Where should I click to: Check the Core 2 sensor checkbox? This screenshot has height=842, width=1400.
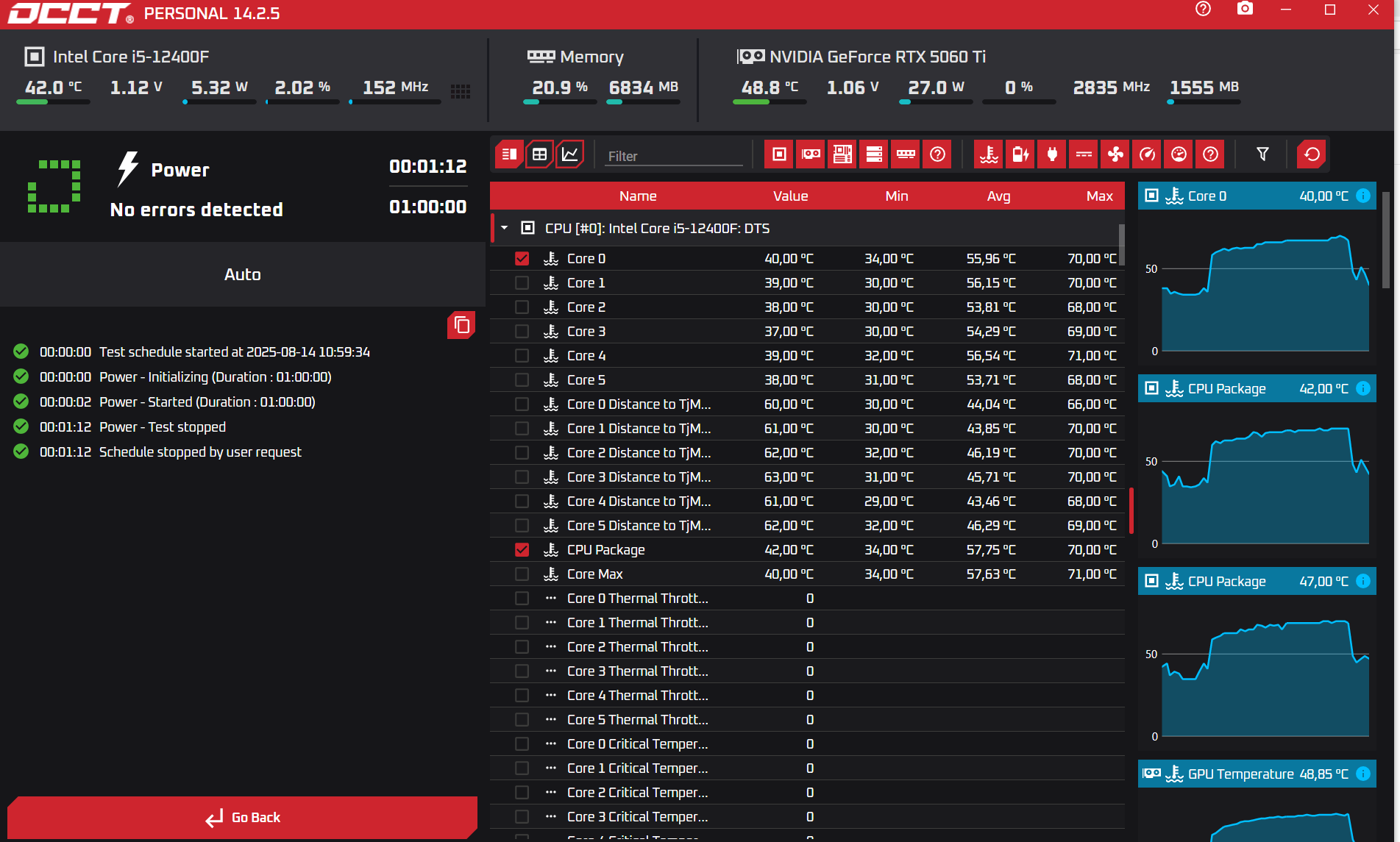click(522, 307)
